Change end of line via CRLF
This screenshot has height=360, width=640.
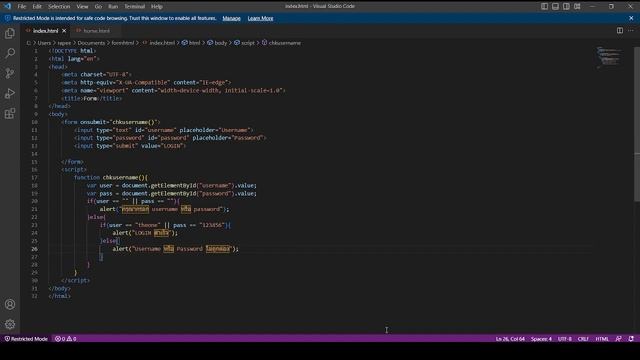click(x=583, y=339)
